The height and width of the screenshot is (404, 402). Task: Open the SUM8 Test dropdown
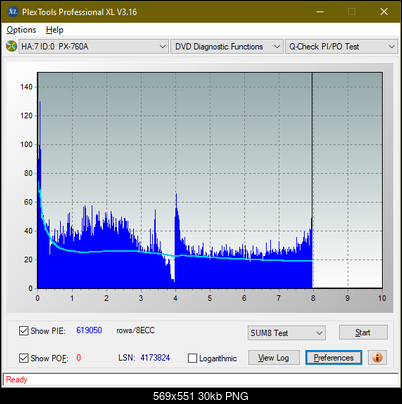tap(287, 333)
